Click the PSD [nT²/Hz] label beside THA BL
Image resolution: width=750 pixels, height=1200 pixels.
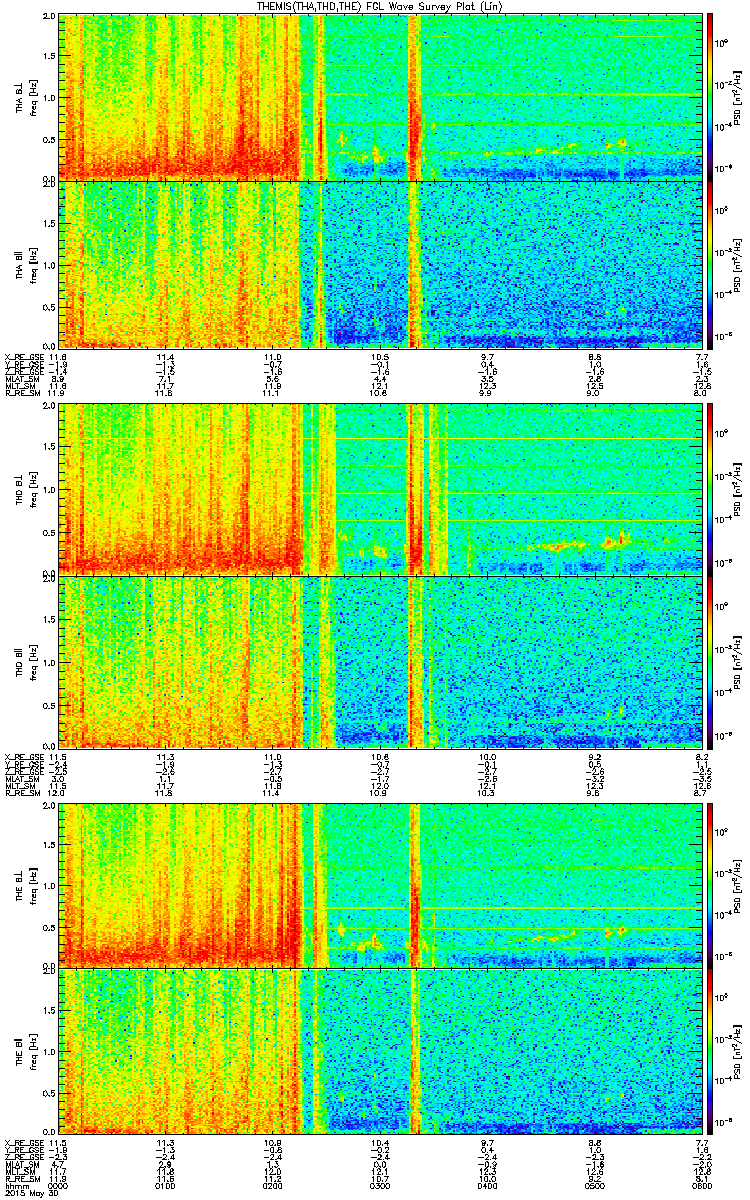pos(739,97)
